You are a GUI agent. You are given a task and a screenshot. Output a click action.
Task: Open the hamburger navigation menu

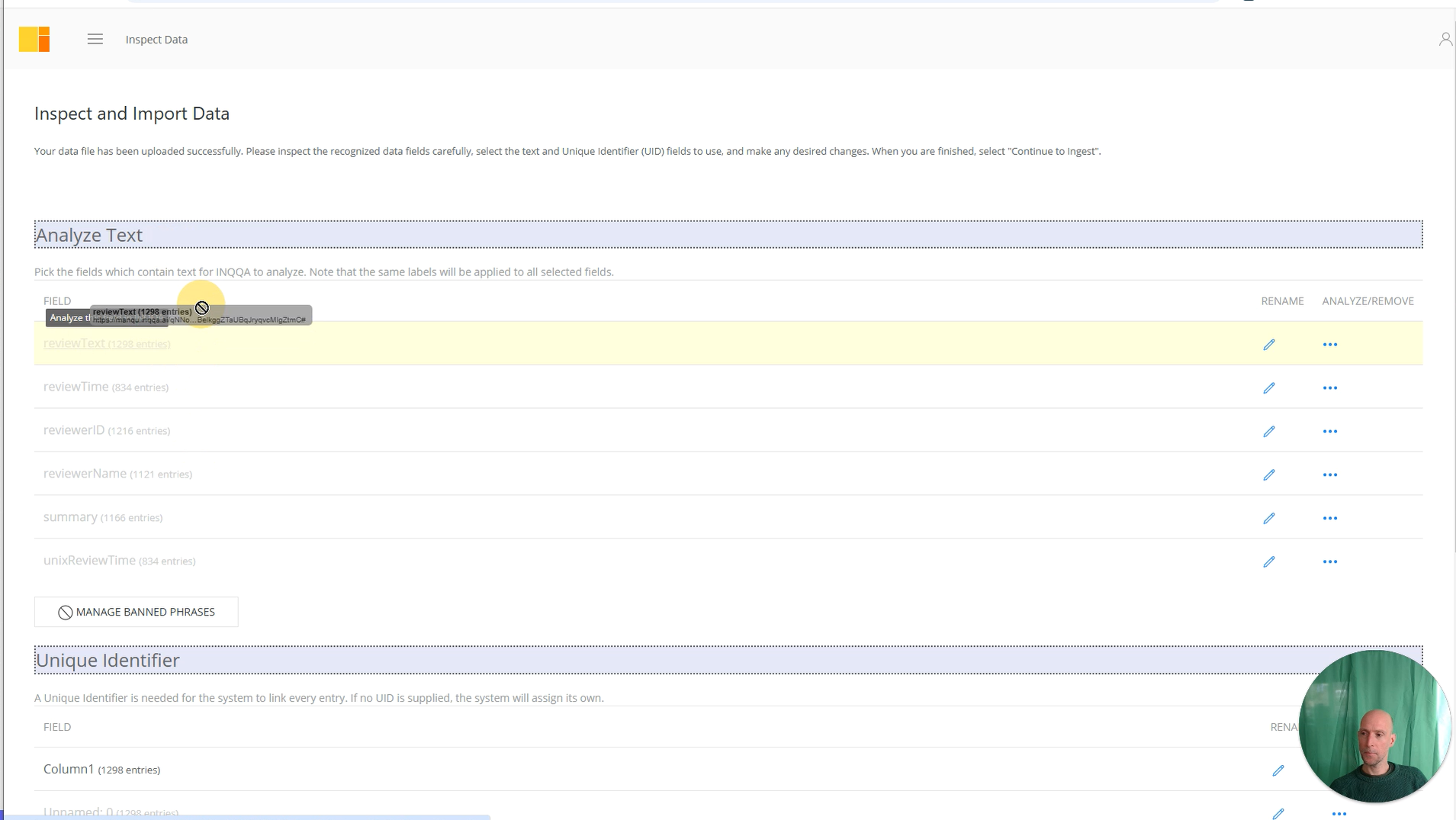coord(95,39)
